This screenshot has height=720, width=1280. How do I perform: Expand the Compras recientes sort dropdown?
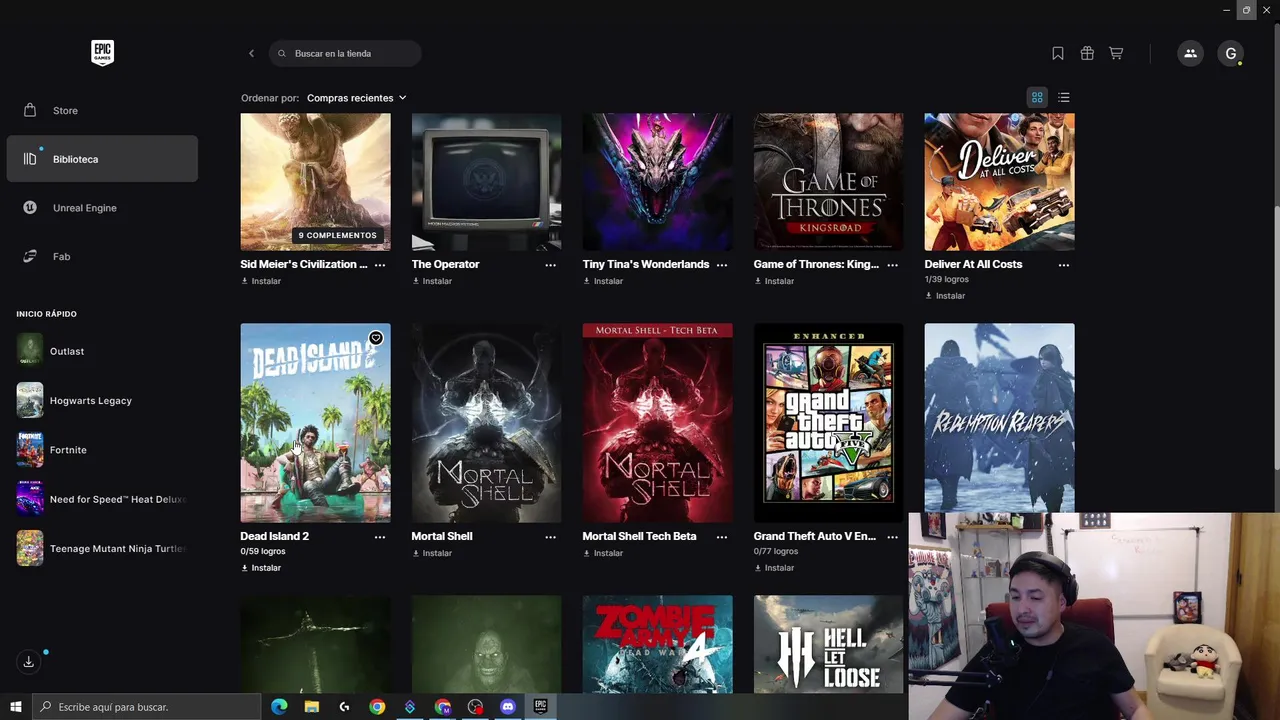click(357, 98)
